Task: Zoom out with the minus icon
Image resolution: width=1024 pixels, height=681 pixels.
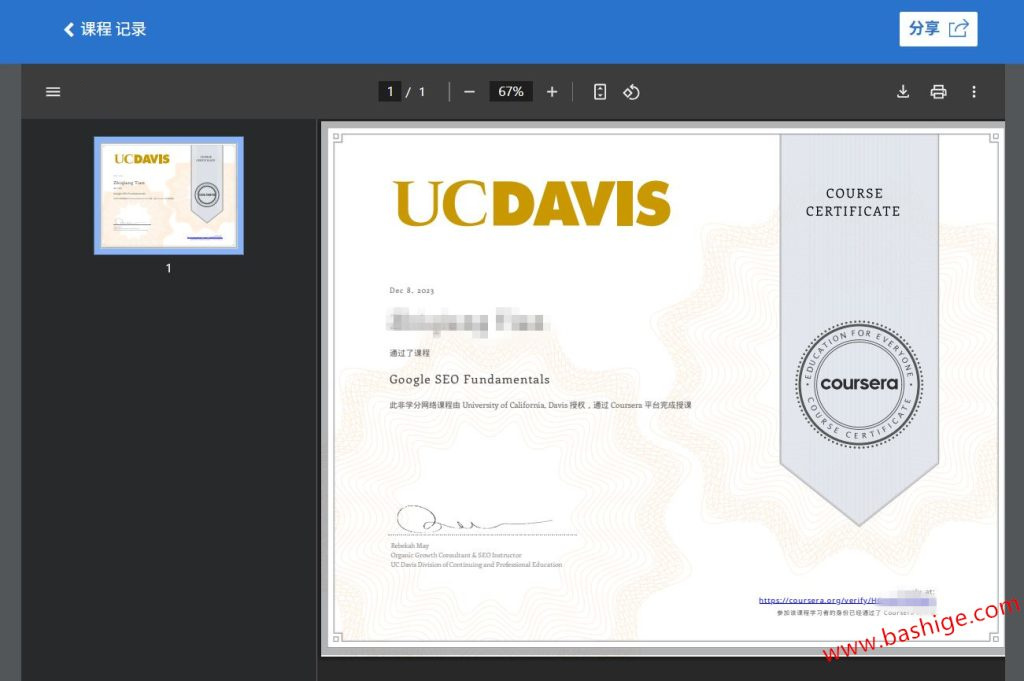Action: coord(469,92)
